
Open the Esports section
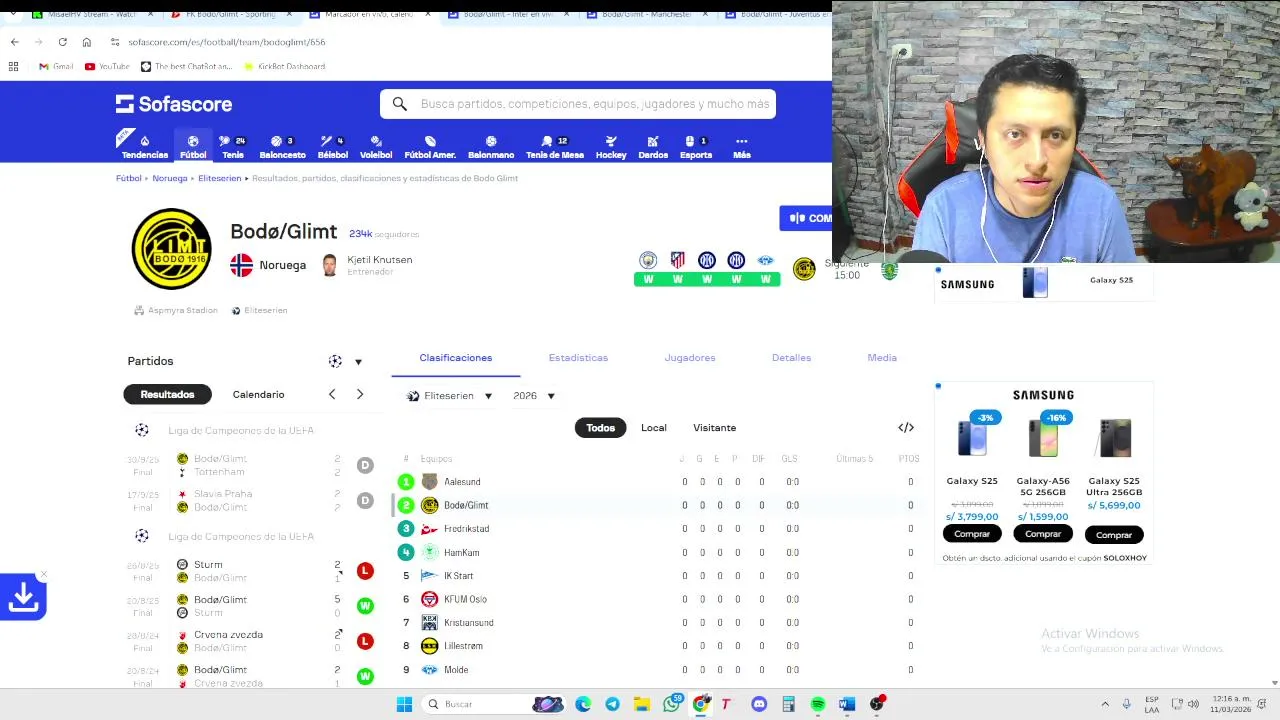click(696, 147)
